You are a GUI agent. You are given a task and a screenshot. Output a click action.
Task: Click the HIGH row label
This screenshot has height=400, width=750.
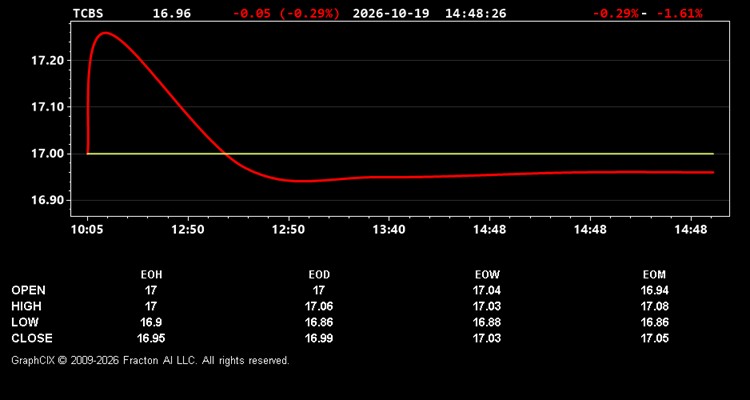(26, 306)
